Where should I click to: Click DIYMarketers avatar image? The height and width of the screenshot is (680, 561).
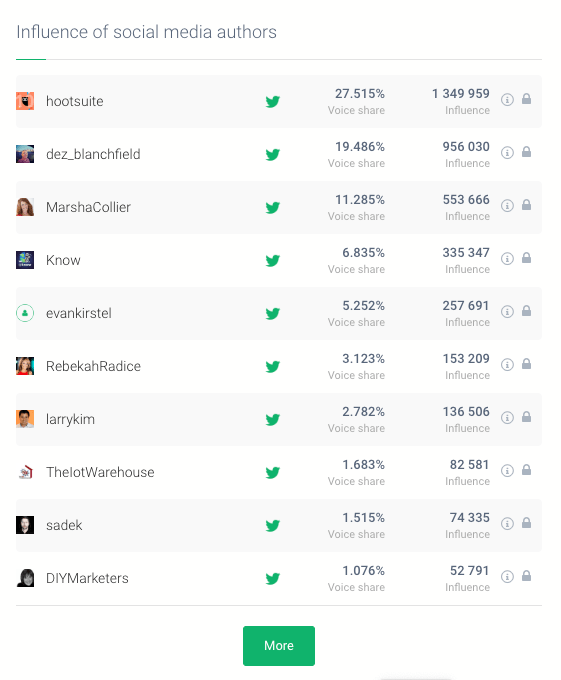click(25, 578)
